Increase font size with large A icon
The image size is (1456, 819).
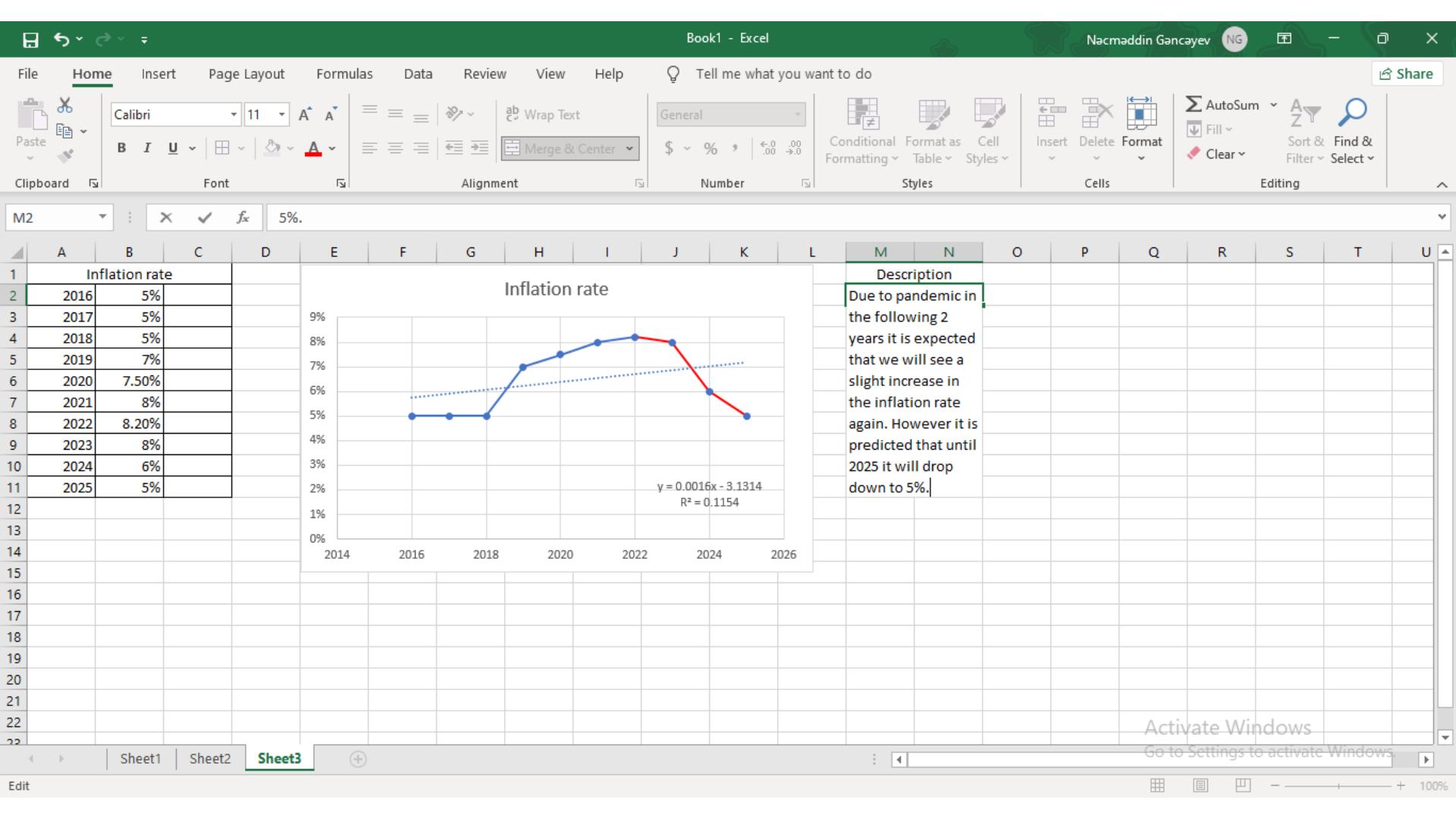[x=304, y=115]
